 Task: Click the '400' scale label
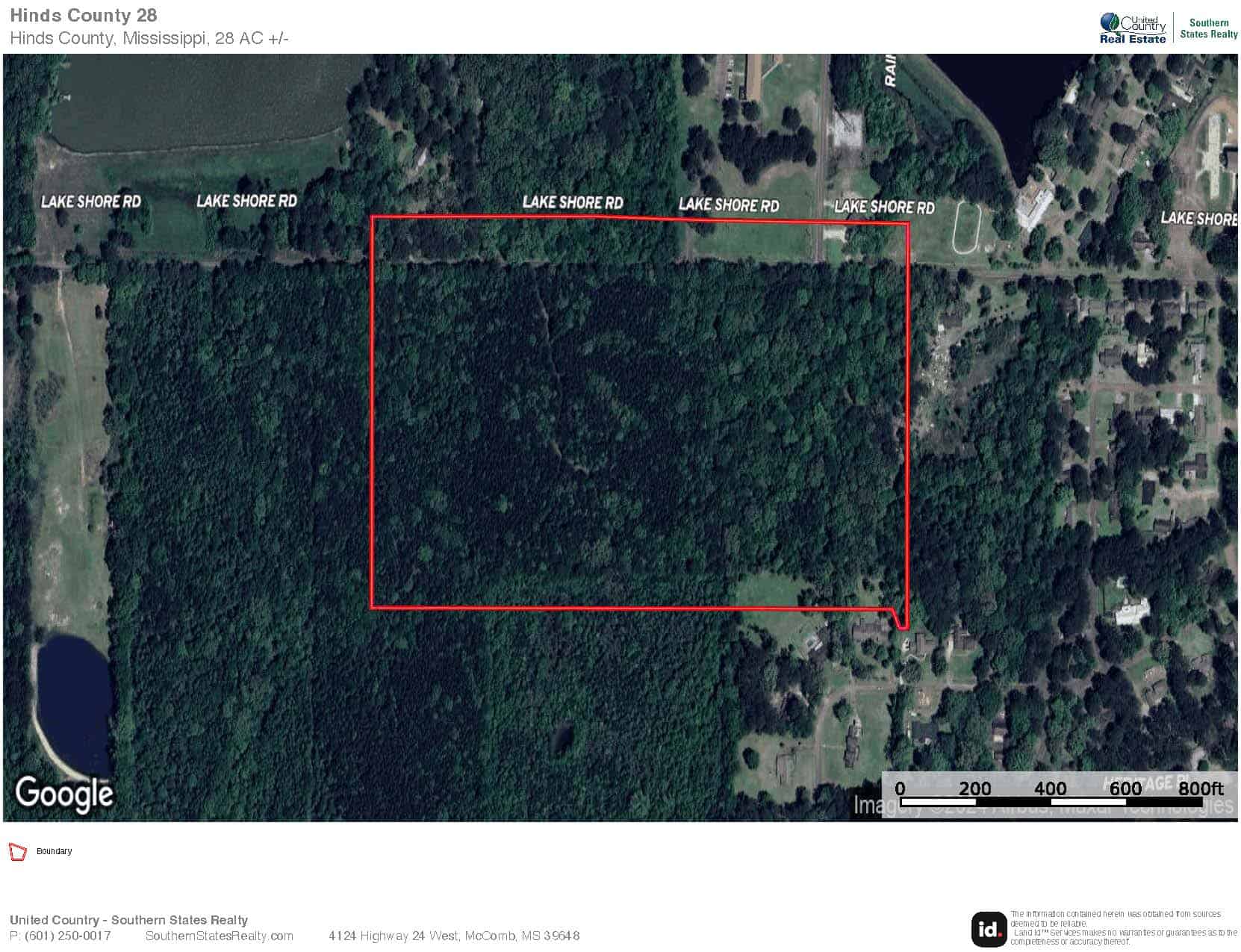1050,788
